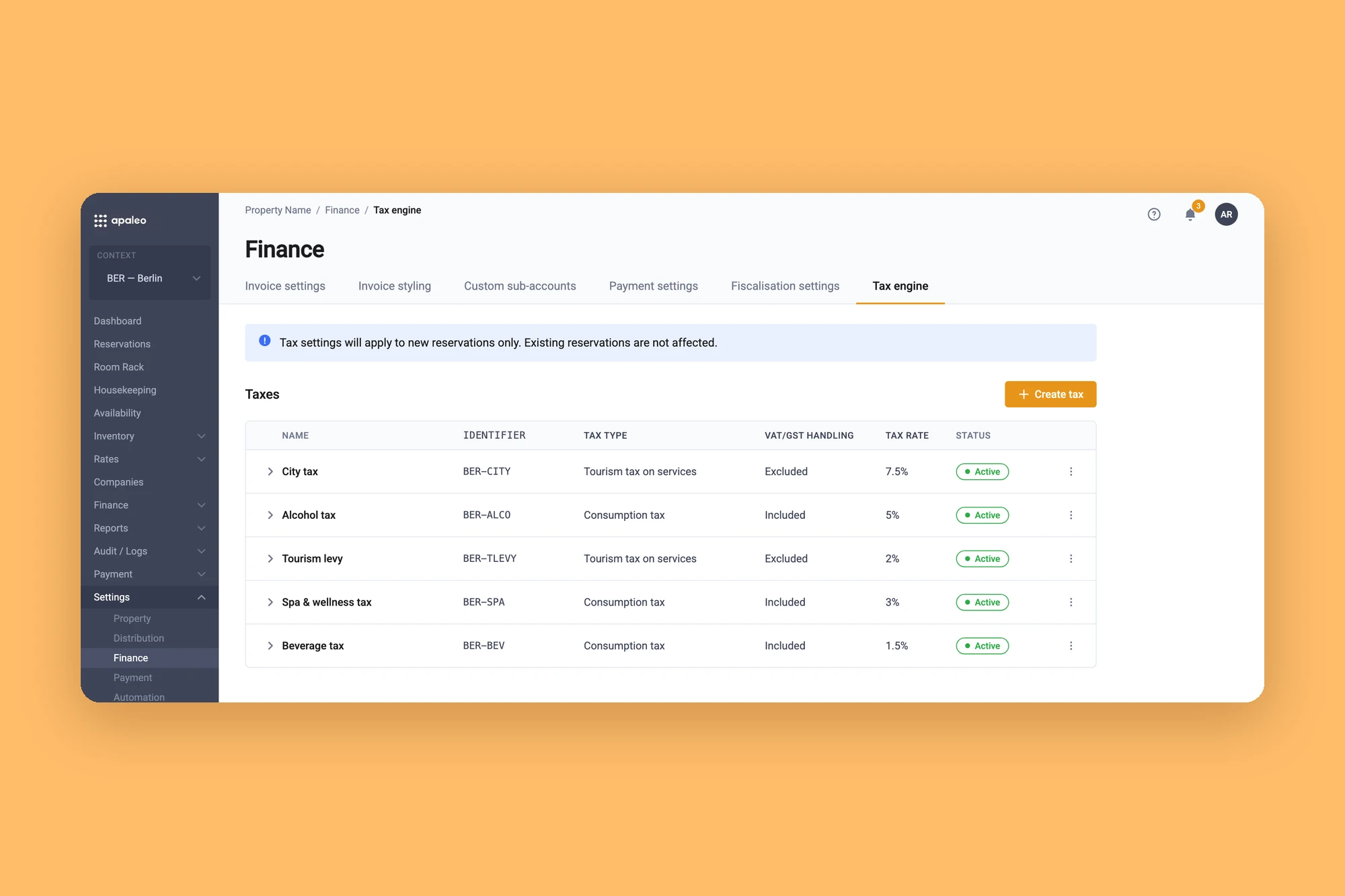
Task: Click the info icon in the tax notice banner
Action: tap(265, 341)
